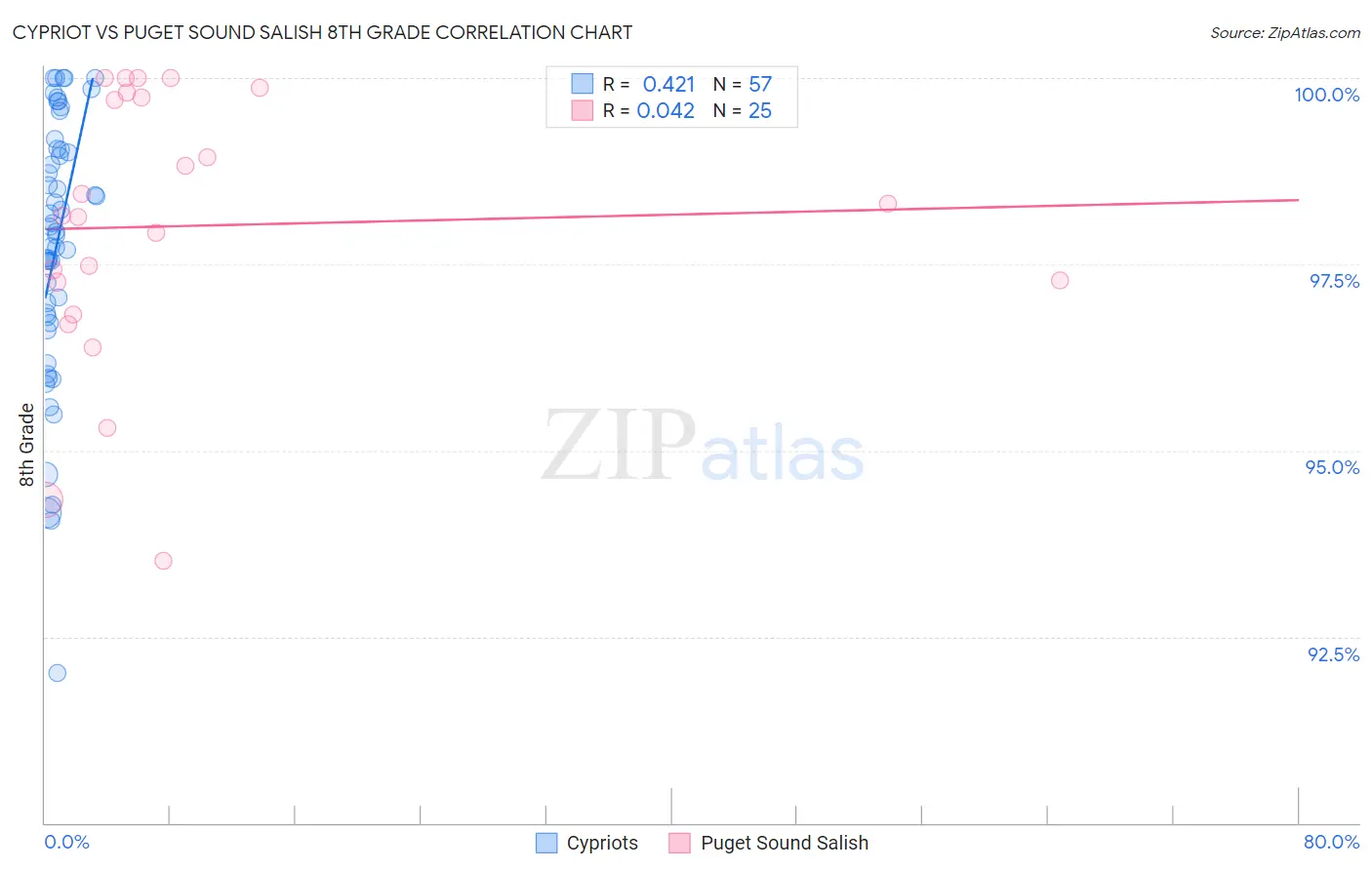This screenshot has width=1372, height=870.
Task: Select the pink data point below 95.0% line
Action: (x=163, y=561)
